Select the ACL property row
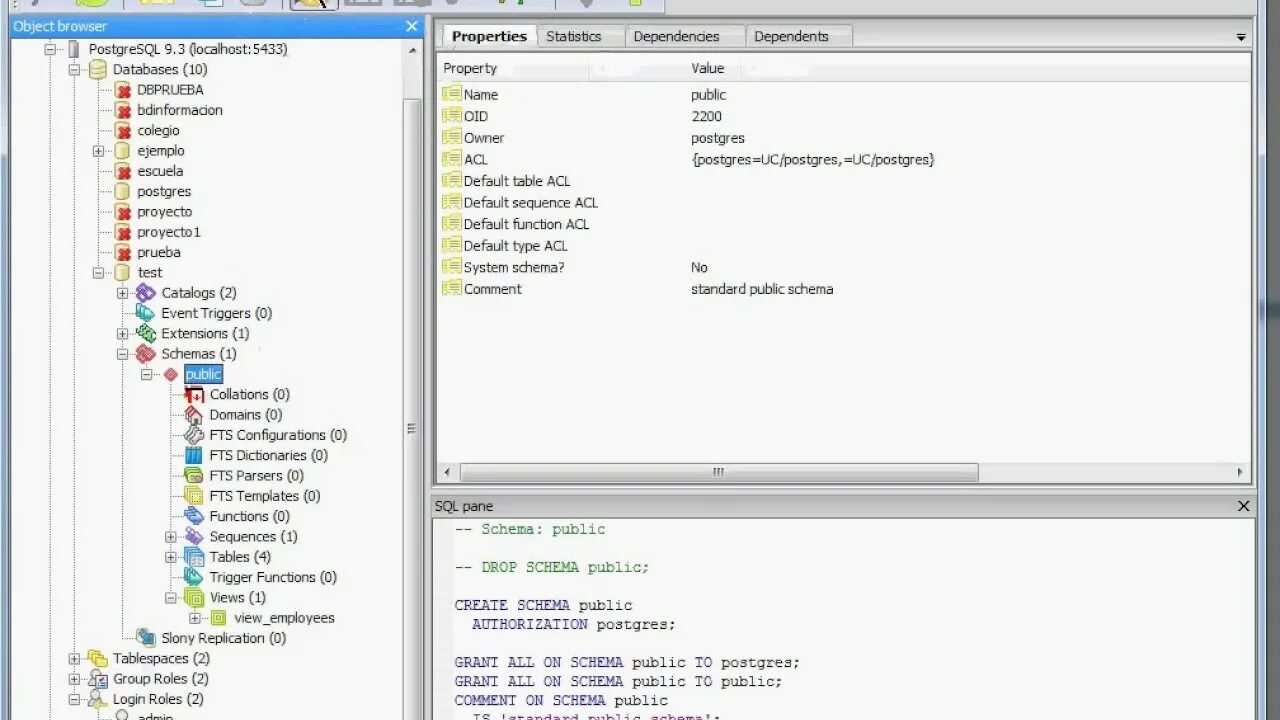1280x720 pixels. point(844,159)
